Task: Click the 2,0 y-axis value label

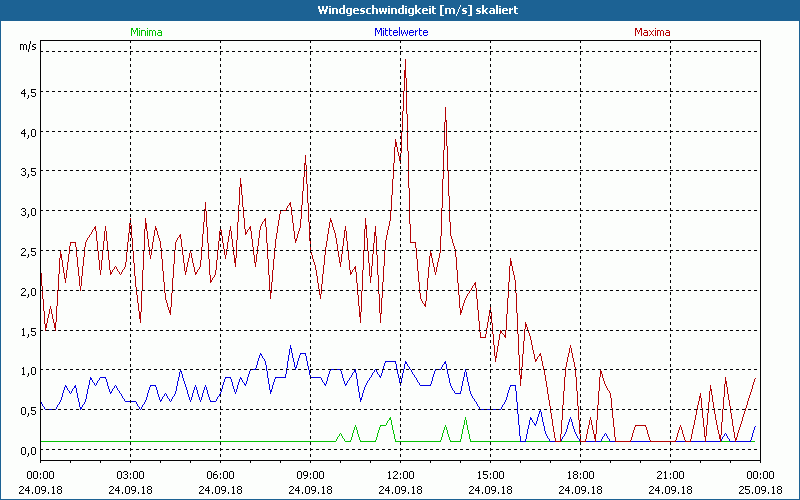Action: point(28,291)
